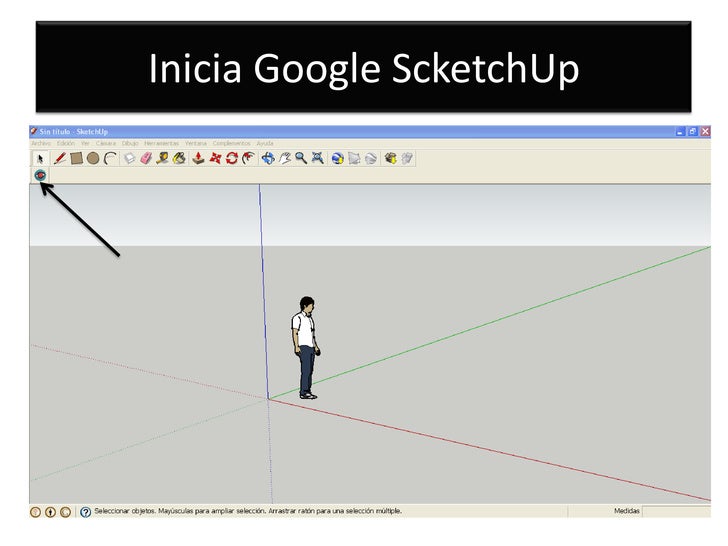This screenshot has width=728, height=546.
Task: Open the Ventana menu
Action: pos(195,143)
